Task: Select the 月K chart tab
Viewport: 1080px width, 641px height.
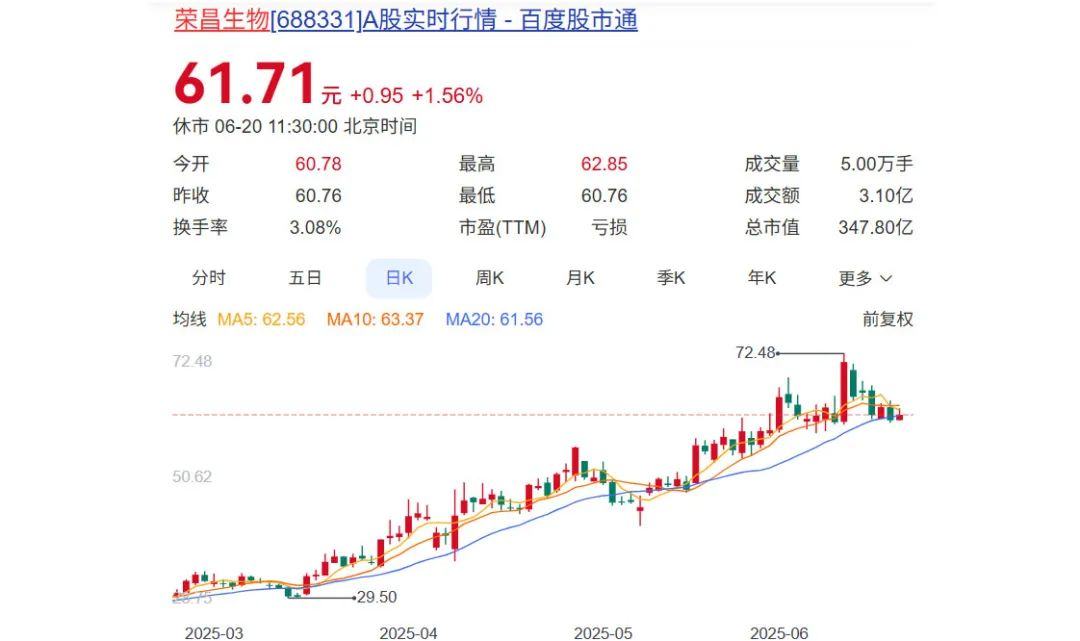Action: click(580, 278)
